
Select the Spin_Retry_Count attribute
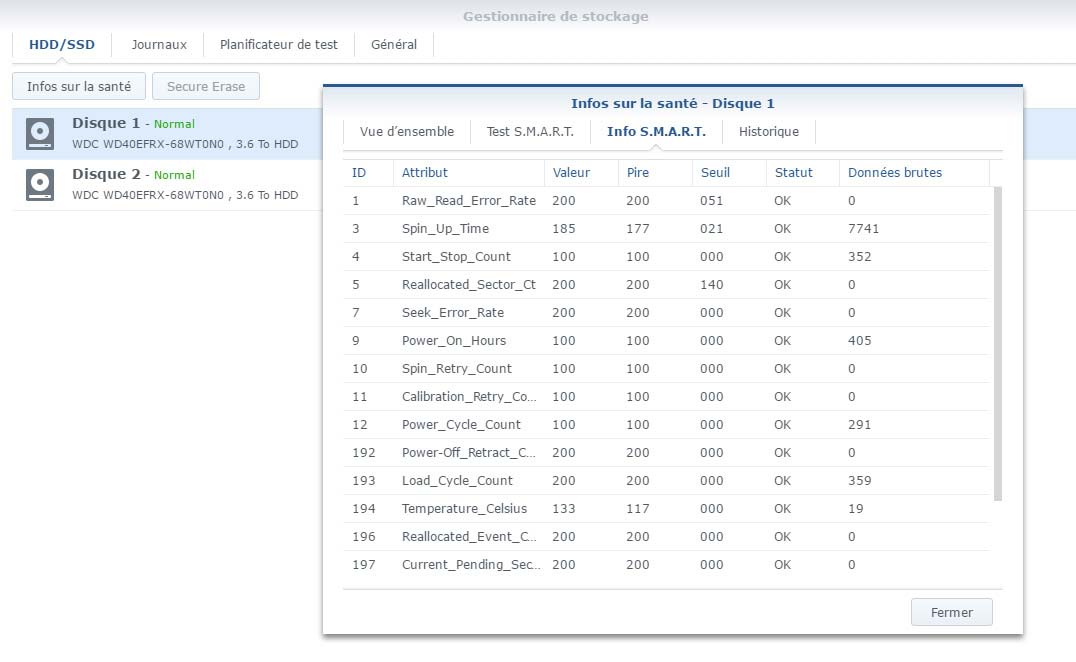tap(456, 369)
